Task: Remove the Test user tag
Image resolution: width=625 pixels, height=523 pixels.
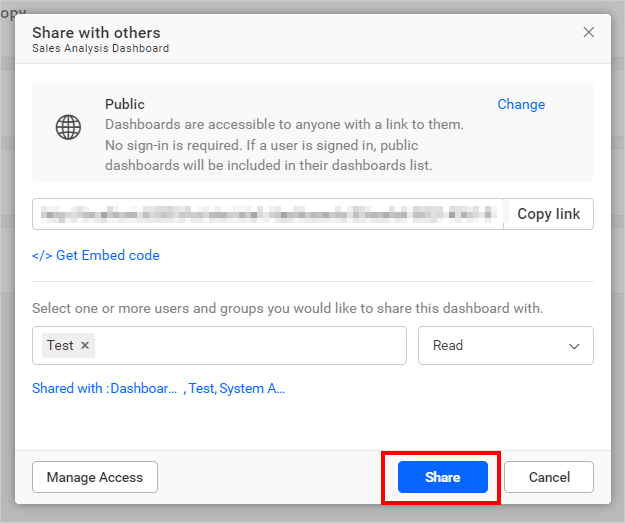Action: [85, 345]
